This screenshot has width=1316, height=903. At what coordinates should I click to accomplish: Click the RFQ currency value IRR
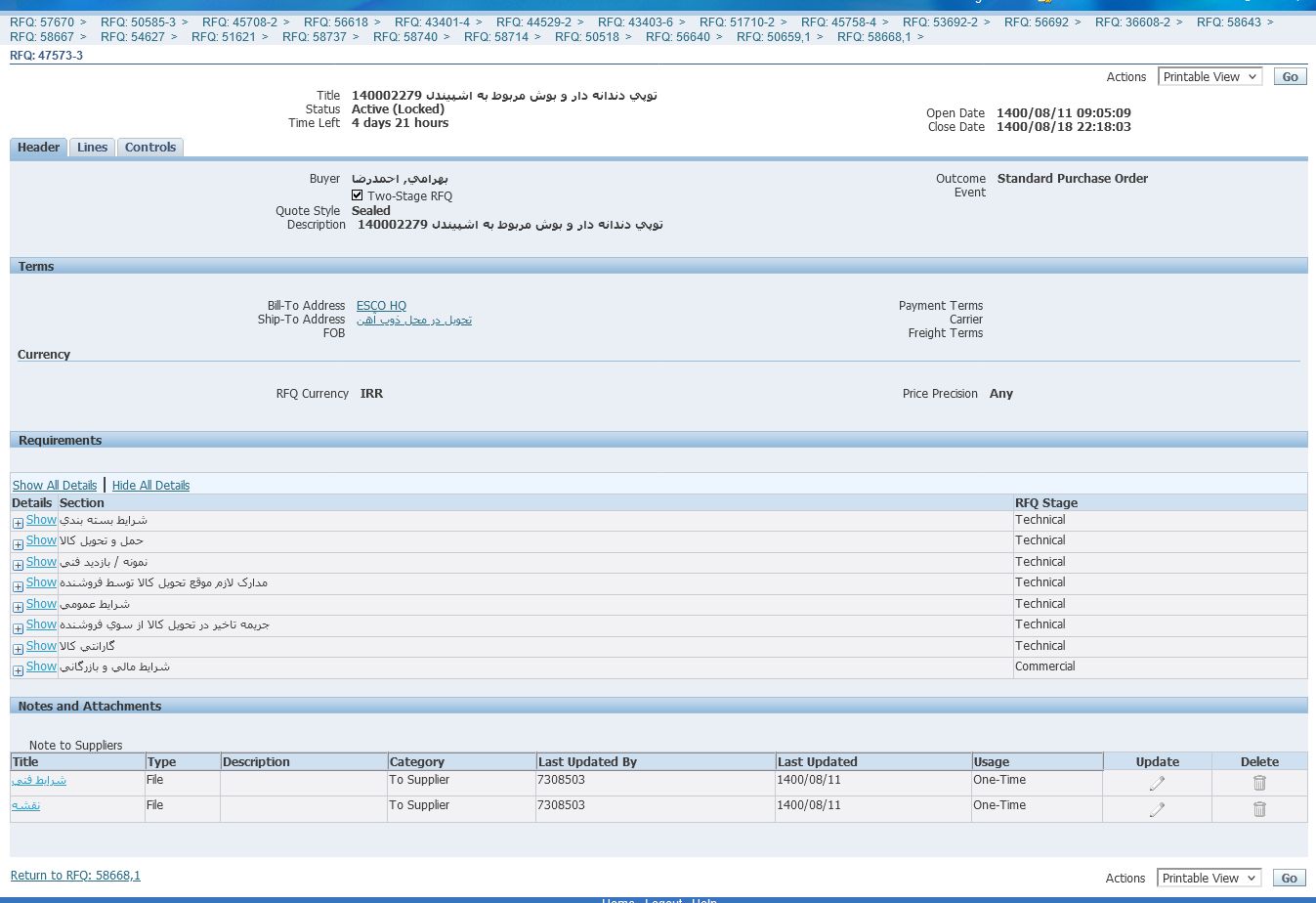coord(371,394)
